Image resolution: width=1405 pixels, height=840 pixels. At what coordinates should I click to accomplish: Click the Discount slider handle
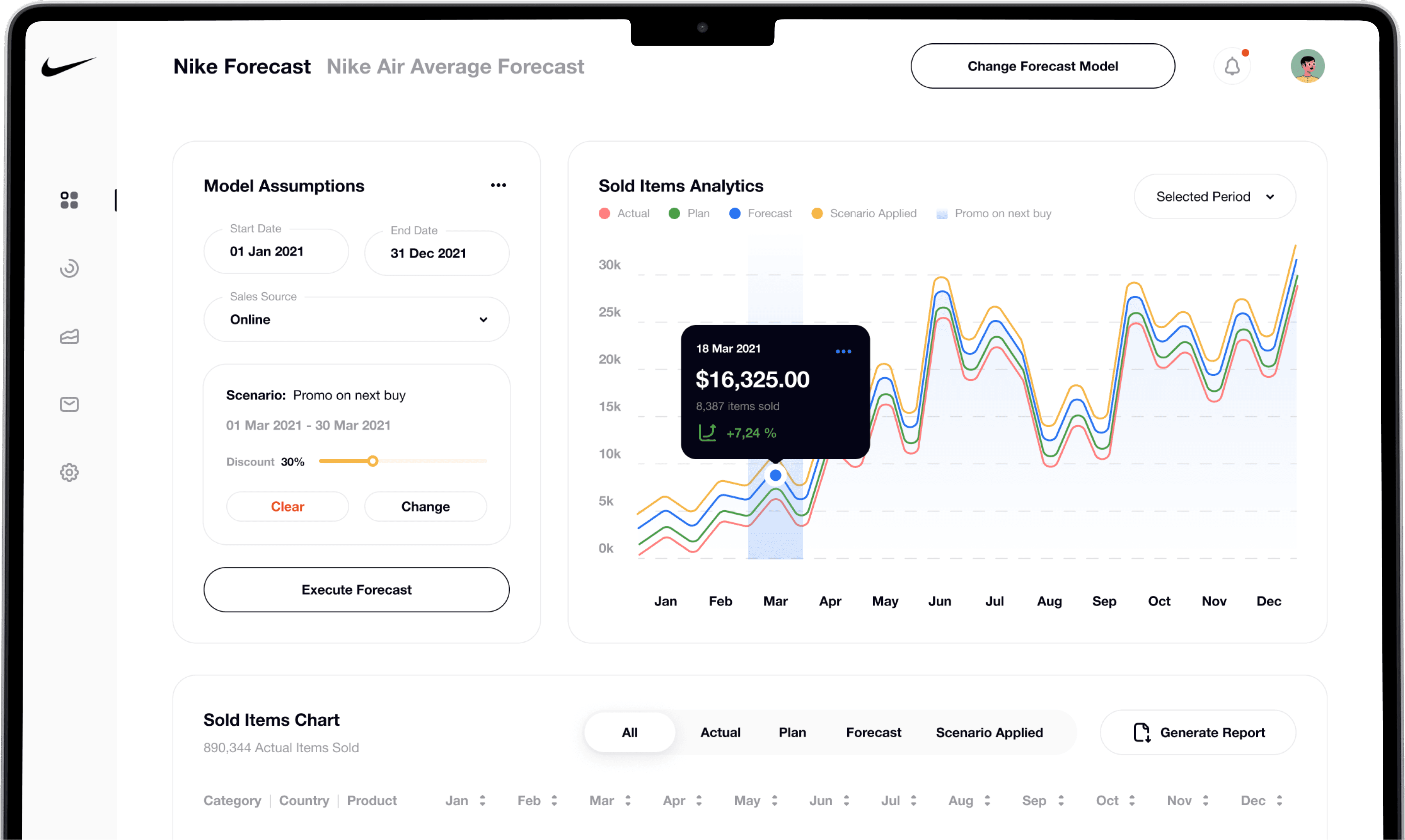pos(372,461)
